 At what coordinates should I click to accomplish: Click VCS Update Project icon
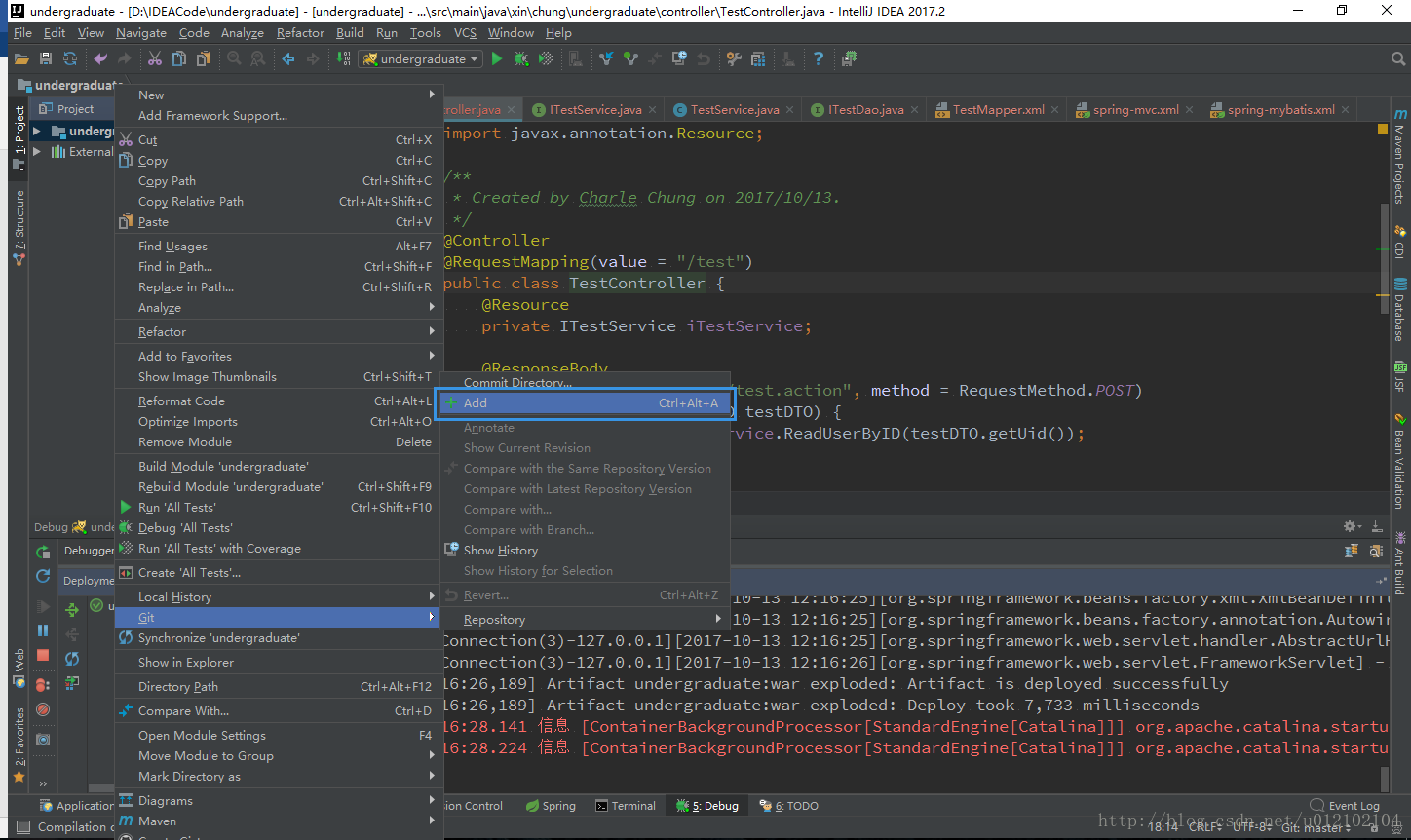pyautogui.click(x=606, y=59)
